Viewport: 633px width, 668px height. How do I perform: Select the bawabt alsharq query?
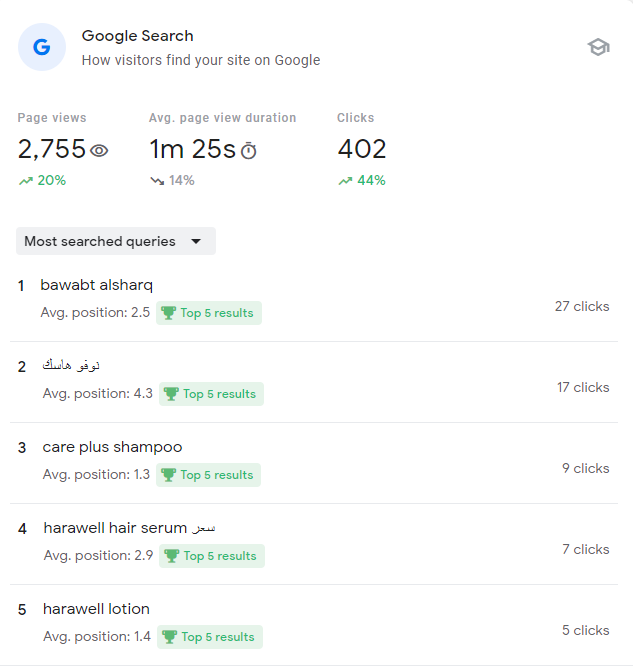(x=97, y=285)
